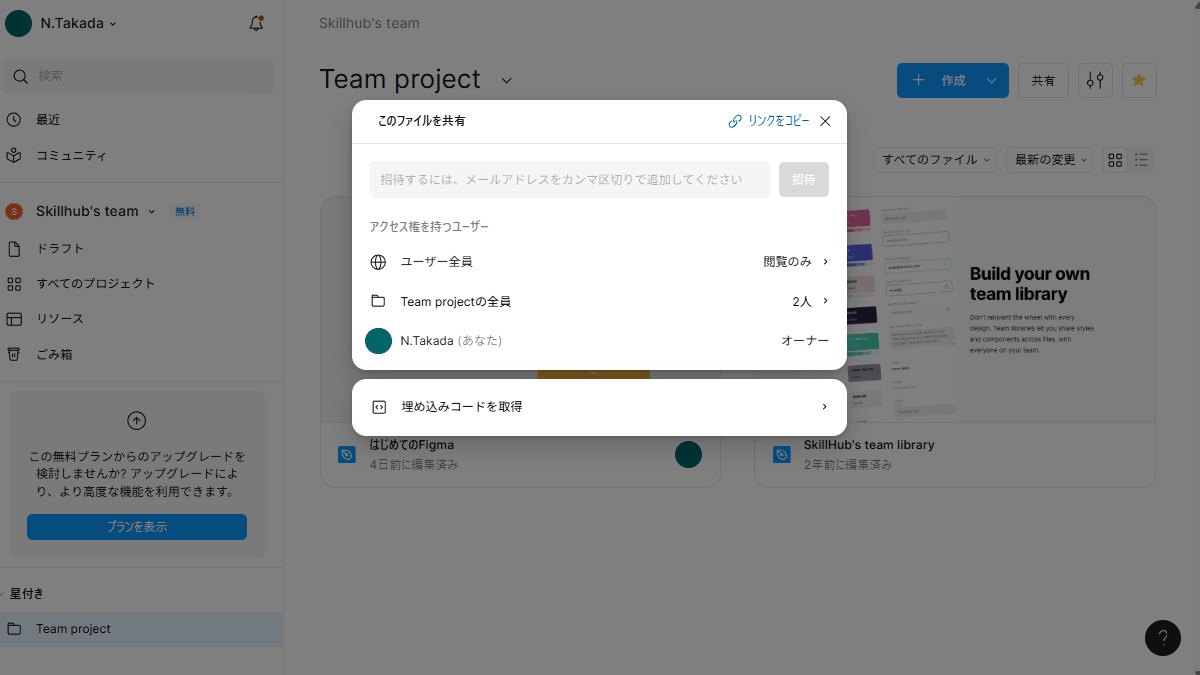Change ユーザー全員 access permission

[796, 262]
